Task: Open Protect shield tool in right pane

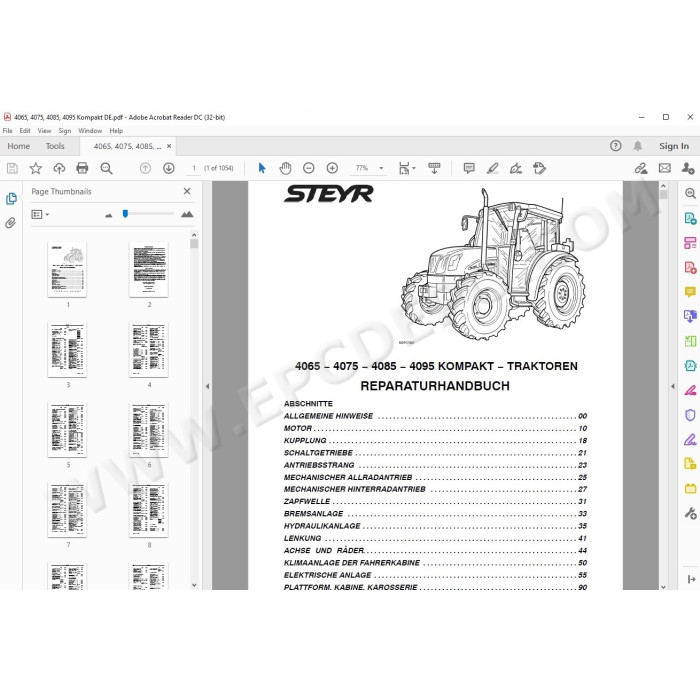Action: (690, 415)
